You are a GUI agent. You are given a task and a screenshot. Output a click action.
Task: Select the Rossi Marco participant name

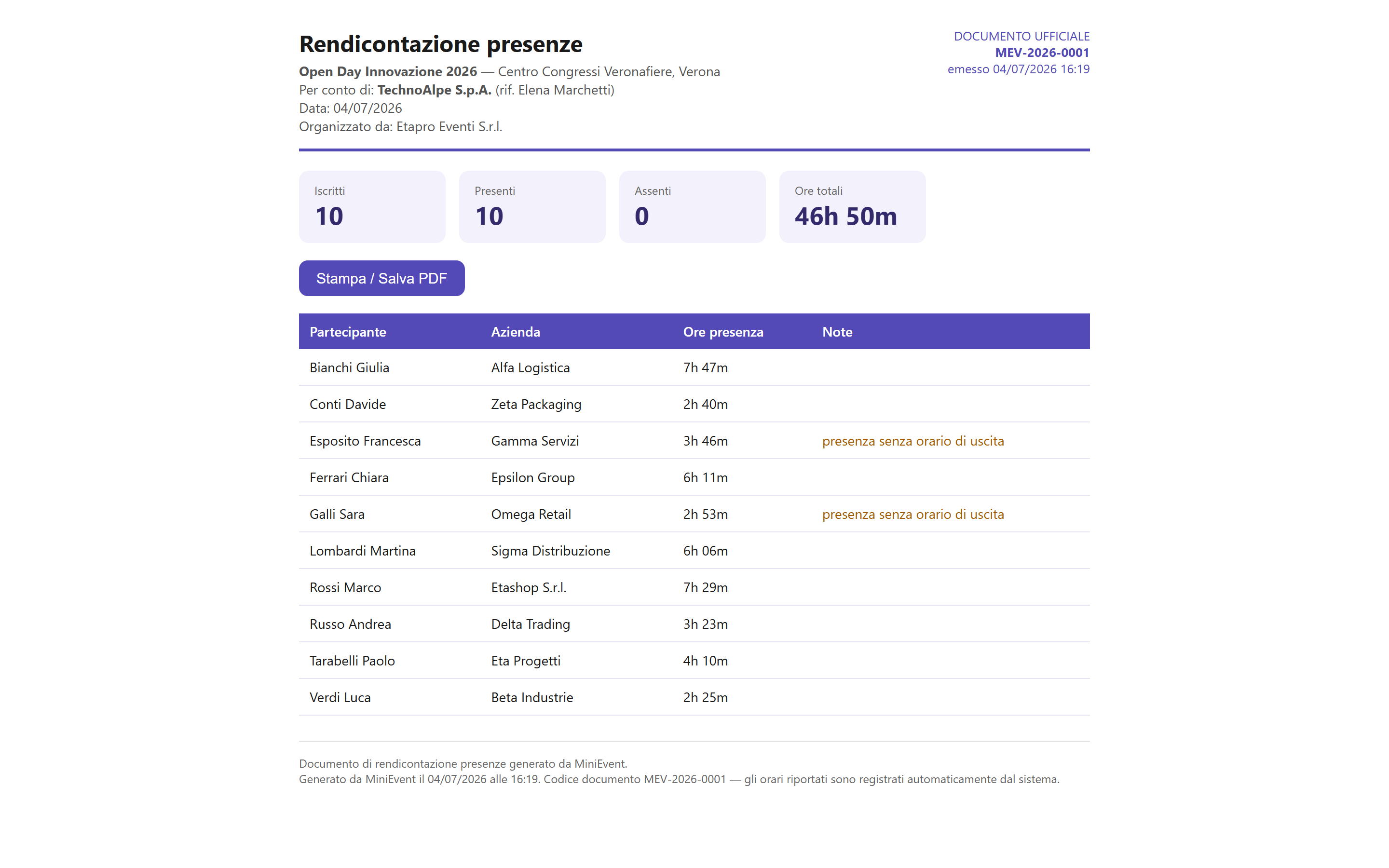click(x=345, y=587)
